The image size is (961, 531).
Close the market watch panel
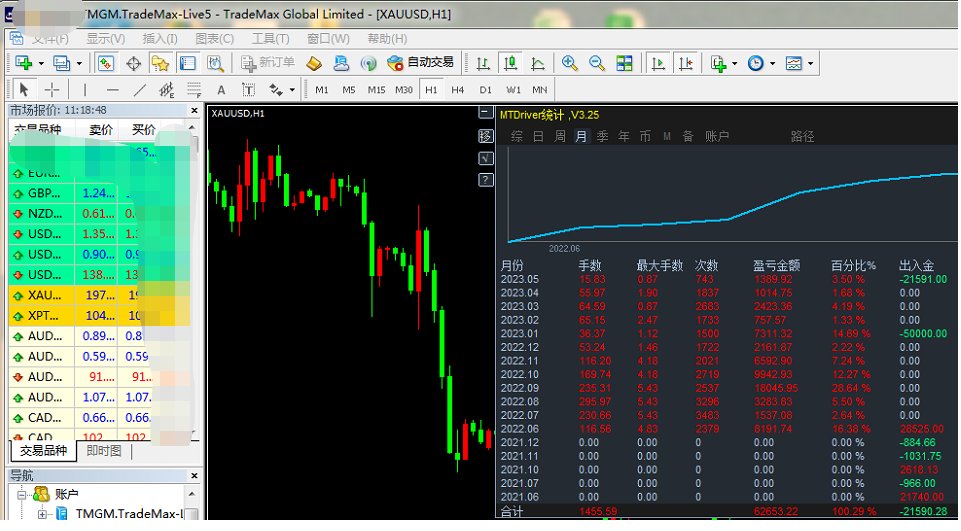click(194, 110)
